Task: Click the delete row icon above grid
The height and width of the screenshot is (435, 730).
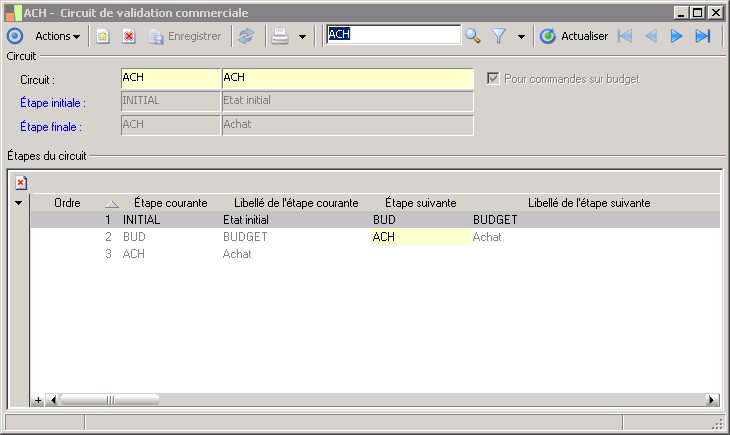Action: (21, 183)
